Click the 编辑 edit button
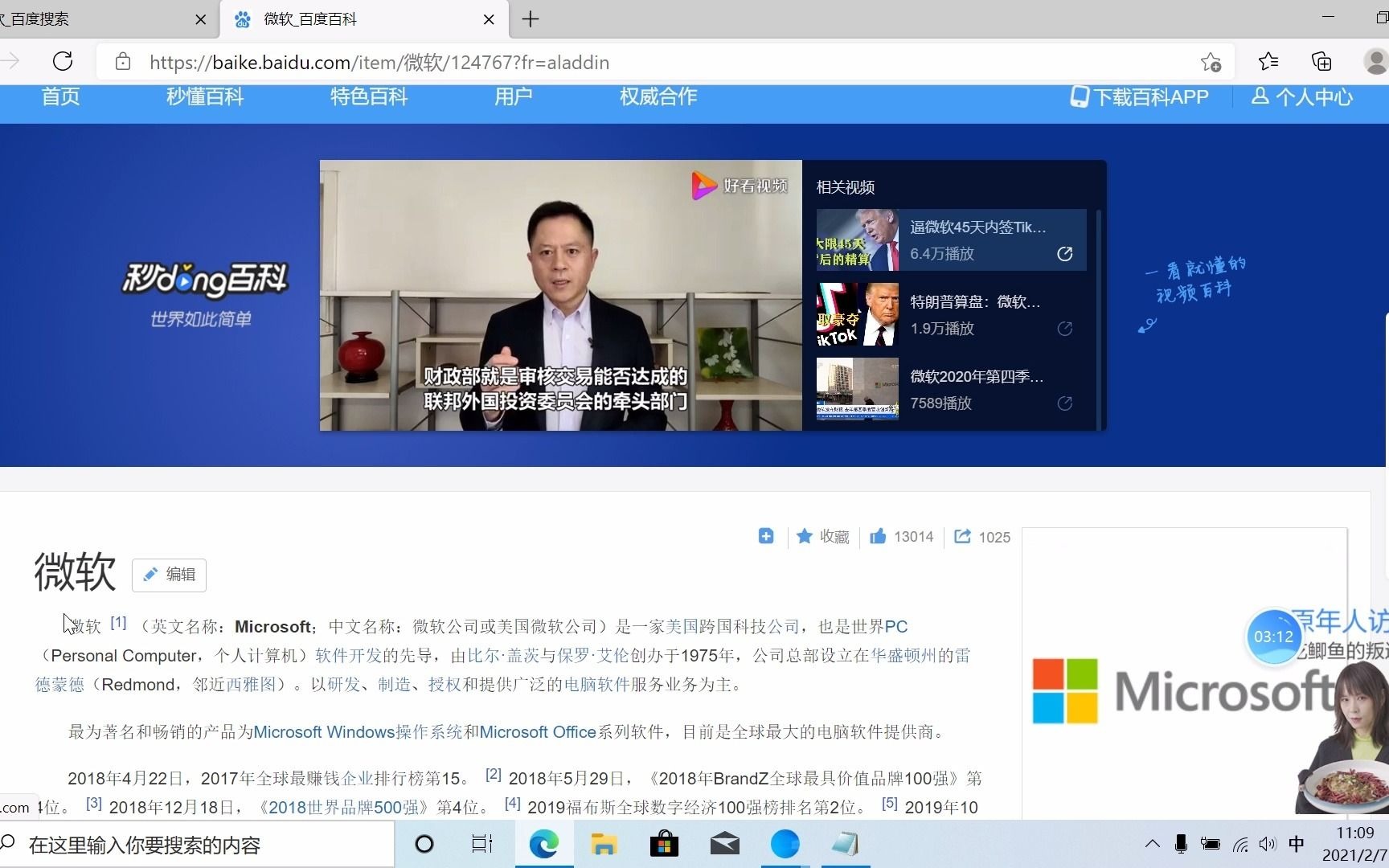1389x868 pixels. (170, 575)
